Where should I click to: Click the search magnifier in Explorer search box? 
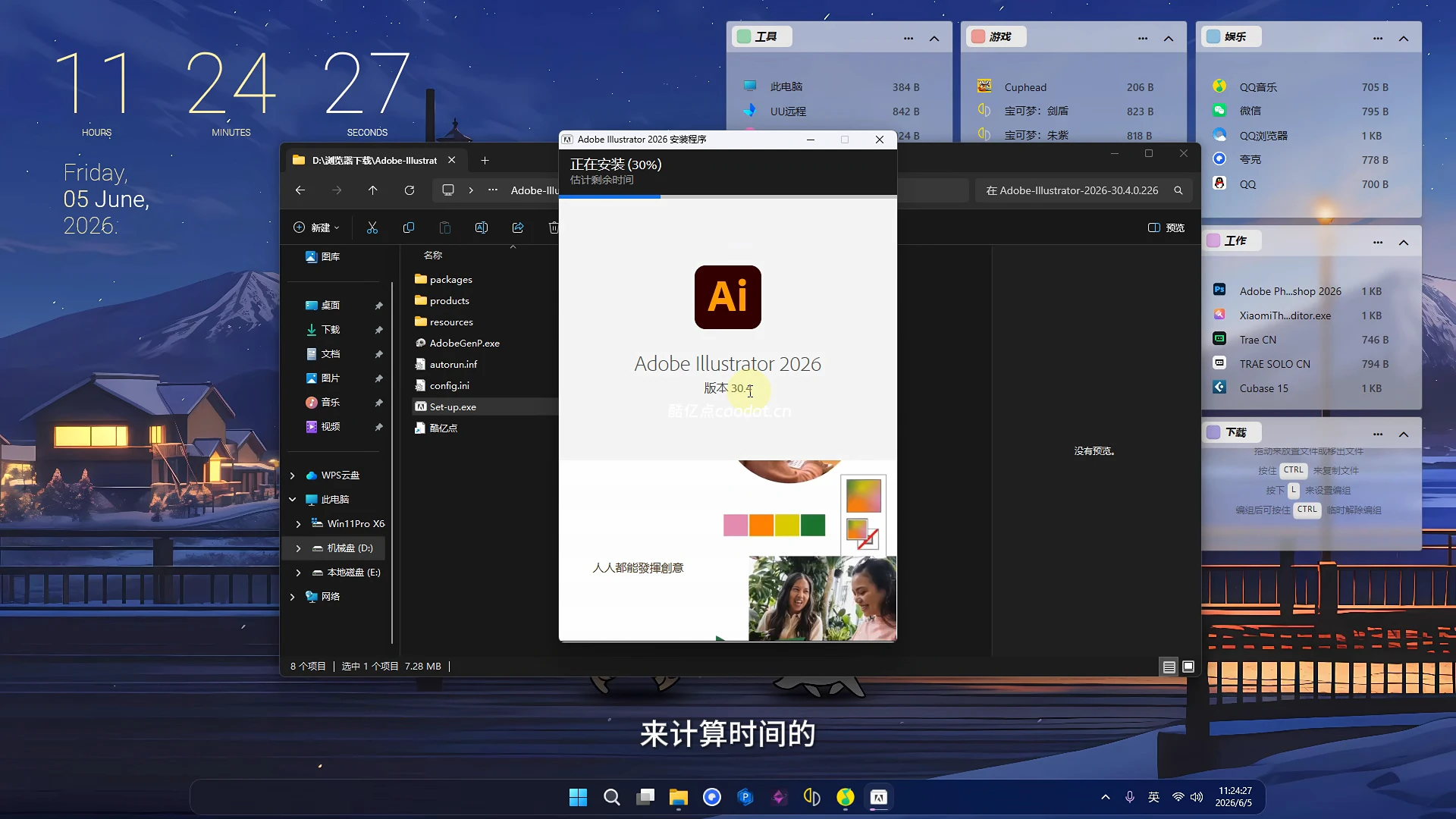[1178, 190]
